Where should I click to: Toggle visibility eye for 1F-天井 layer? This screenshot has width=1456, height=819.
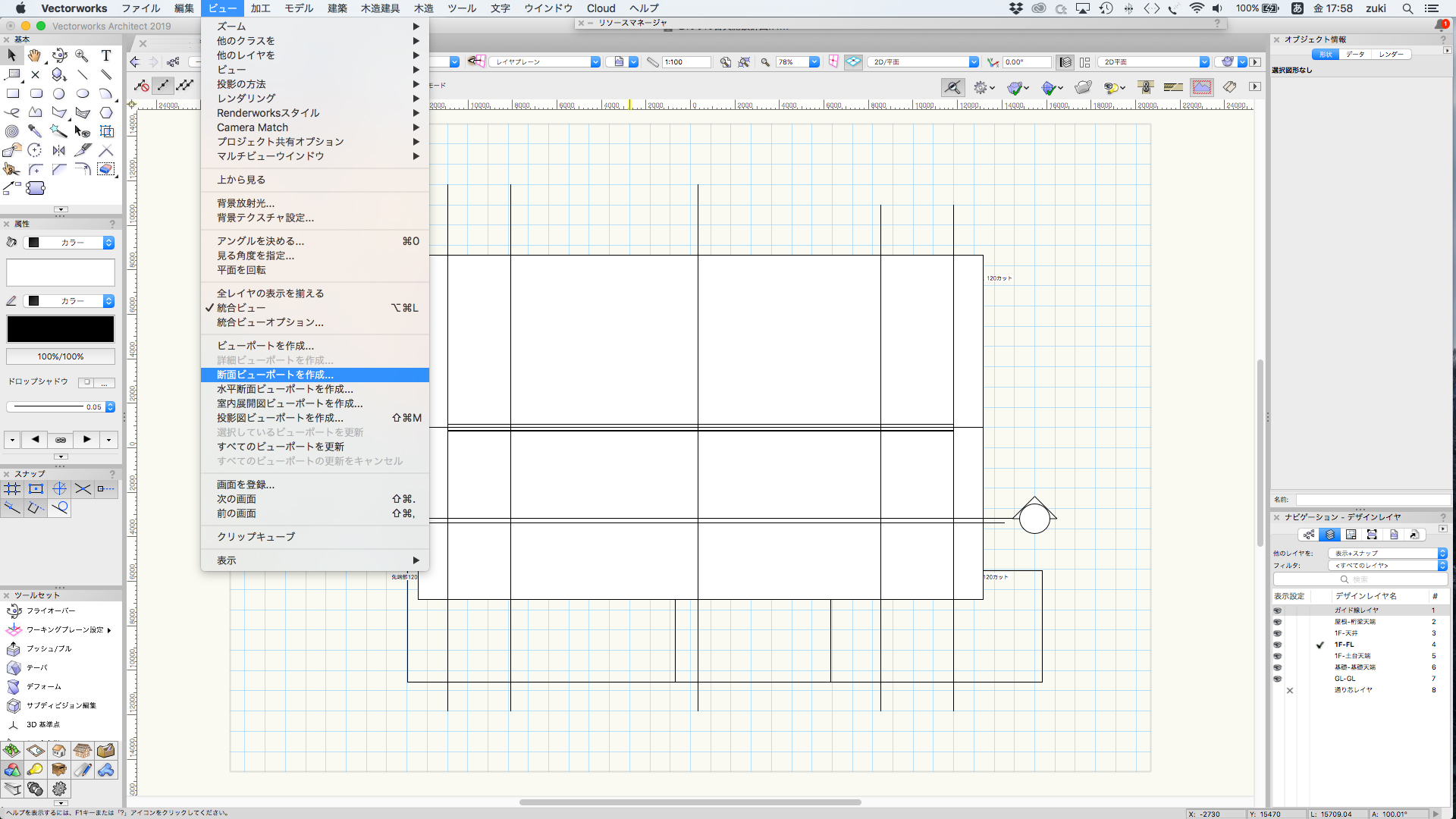pyautogui.click(x=1277, y=633)
